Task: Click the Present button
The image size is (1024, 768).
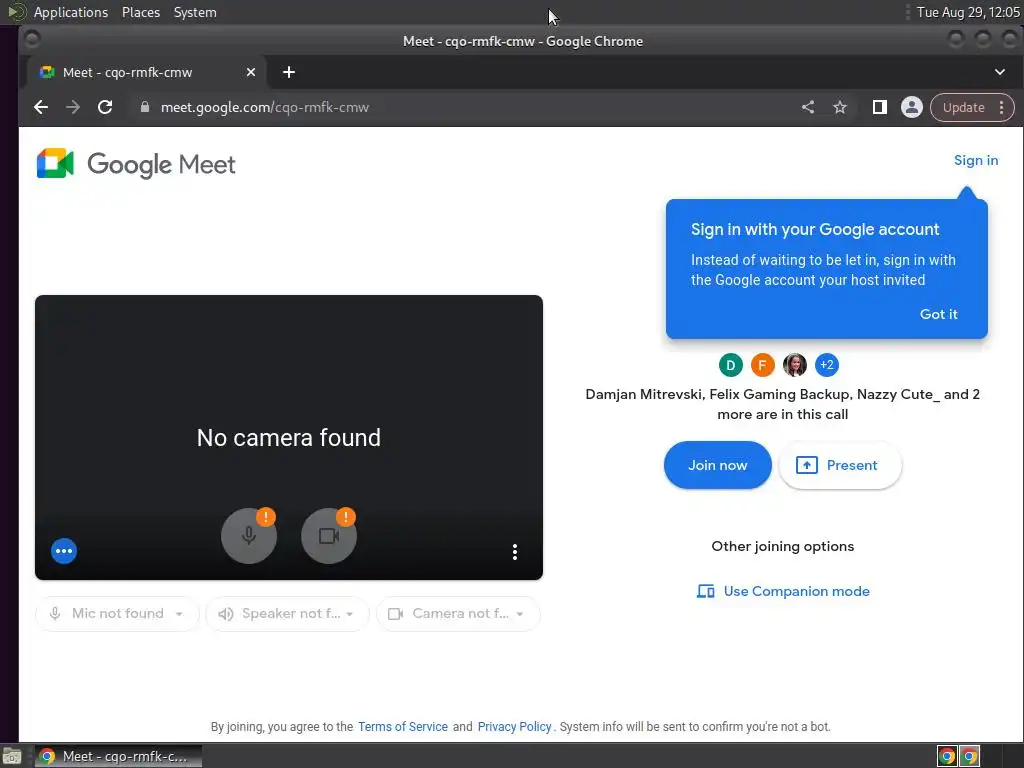Action: 840,465
